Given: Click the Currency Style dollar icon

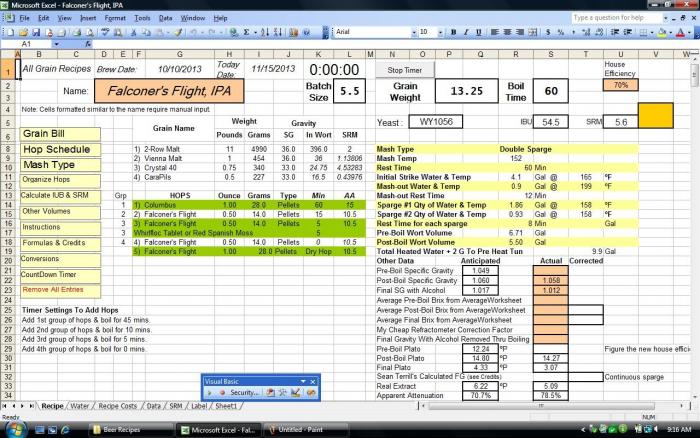Looking at the screenshot, I should pos(548,32).
